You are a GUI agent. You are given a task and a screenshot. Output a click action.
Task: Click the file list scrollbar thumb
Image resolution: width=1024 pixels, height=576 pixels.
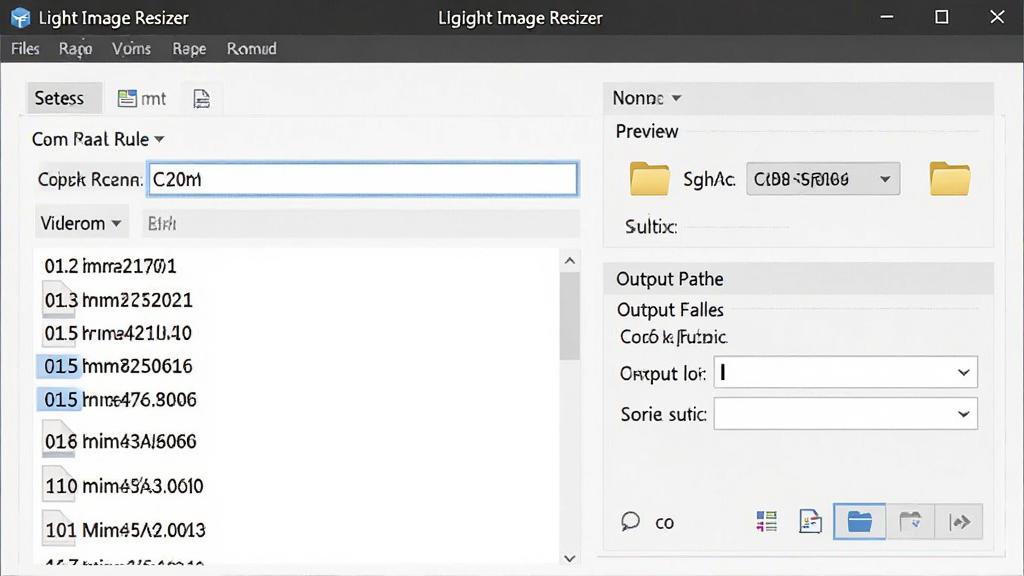click(569, 316)
